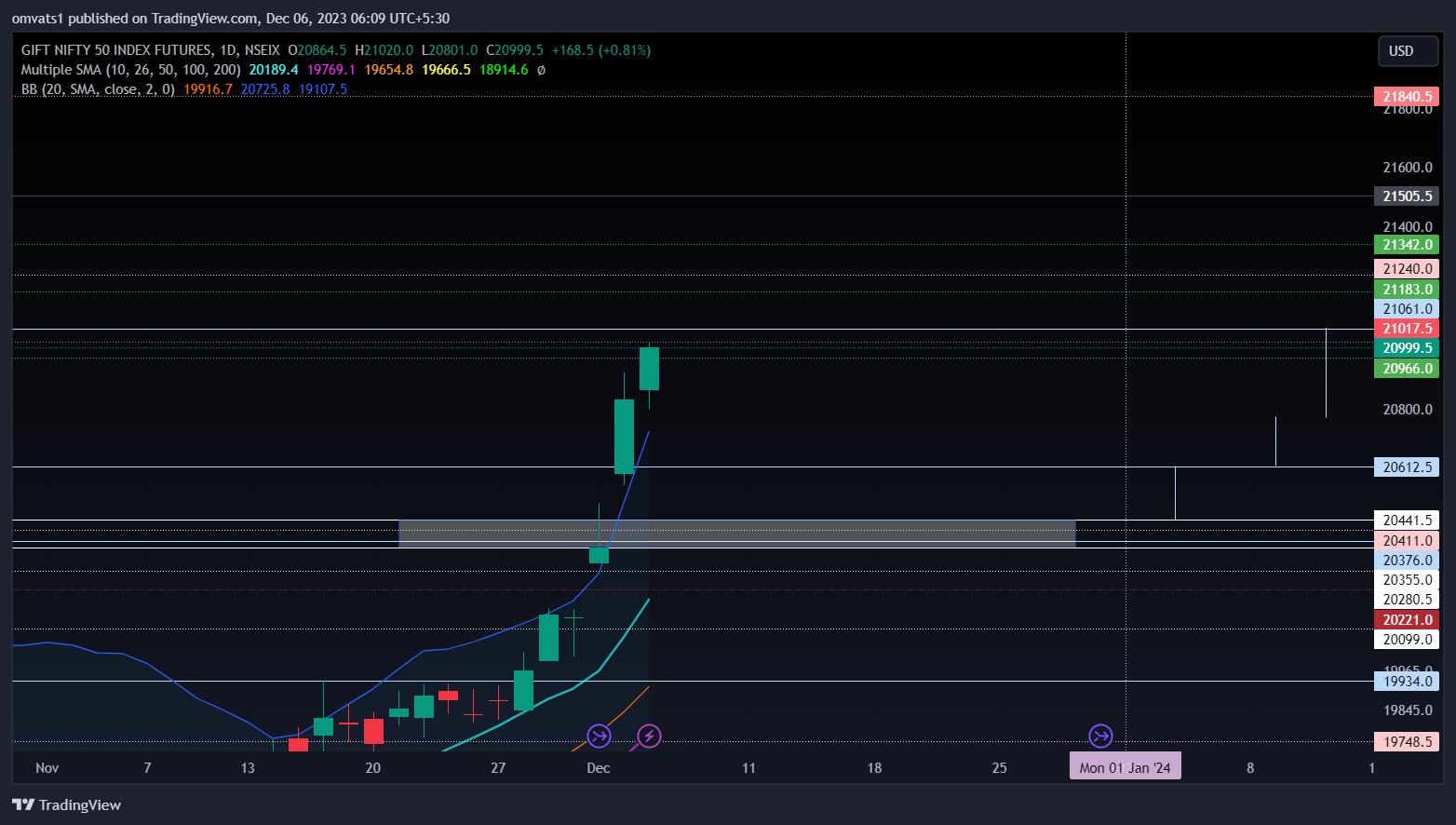
Task: Click the 21183.0 green price label
Action: tap(1407, 290)
